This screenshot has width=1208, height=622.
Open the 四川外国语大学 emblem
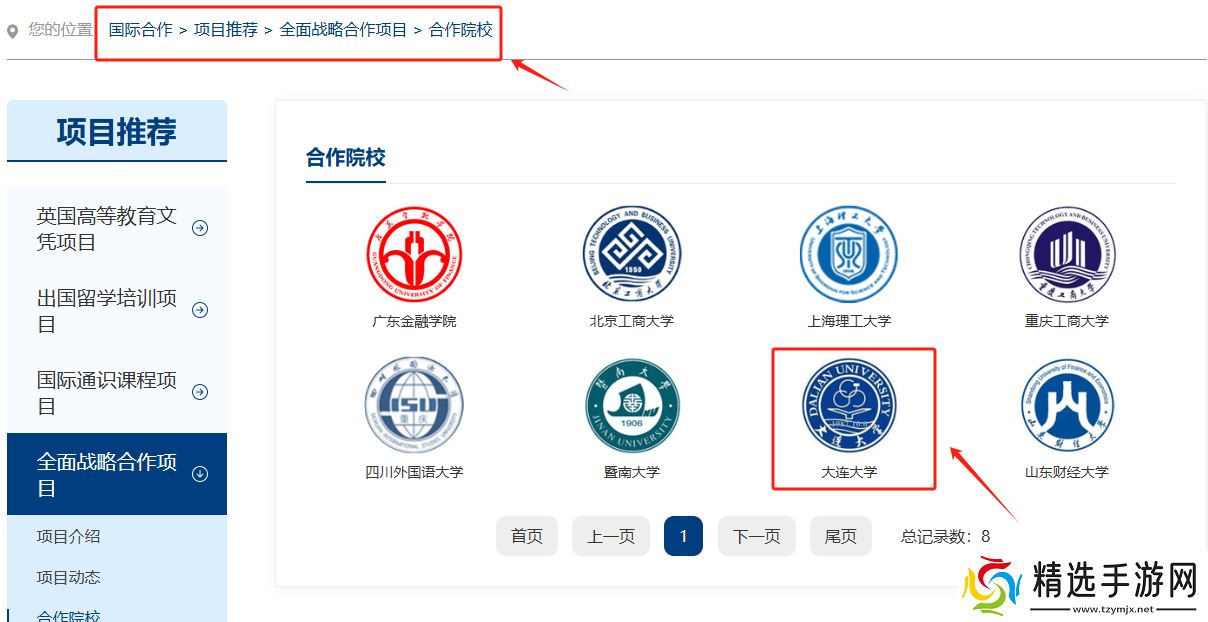point(414,406)
